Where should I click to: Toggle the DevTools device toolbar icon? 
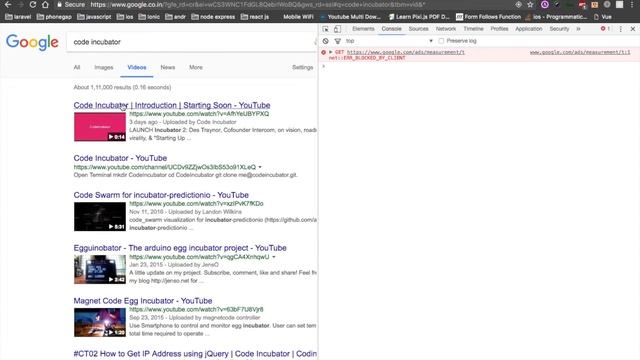coord(337,29)
